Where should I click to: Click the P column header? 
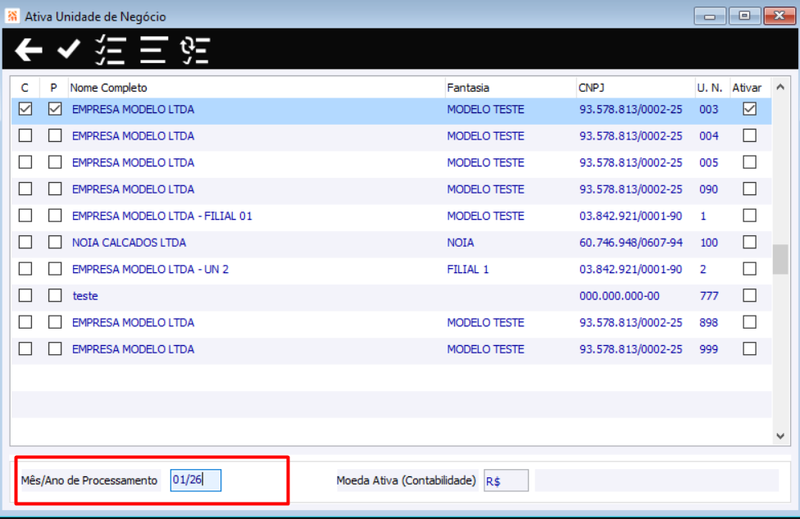point(54,88)
